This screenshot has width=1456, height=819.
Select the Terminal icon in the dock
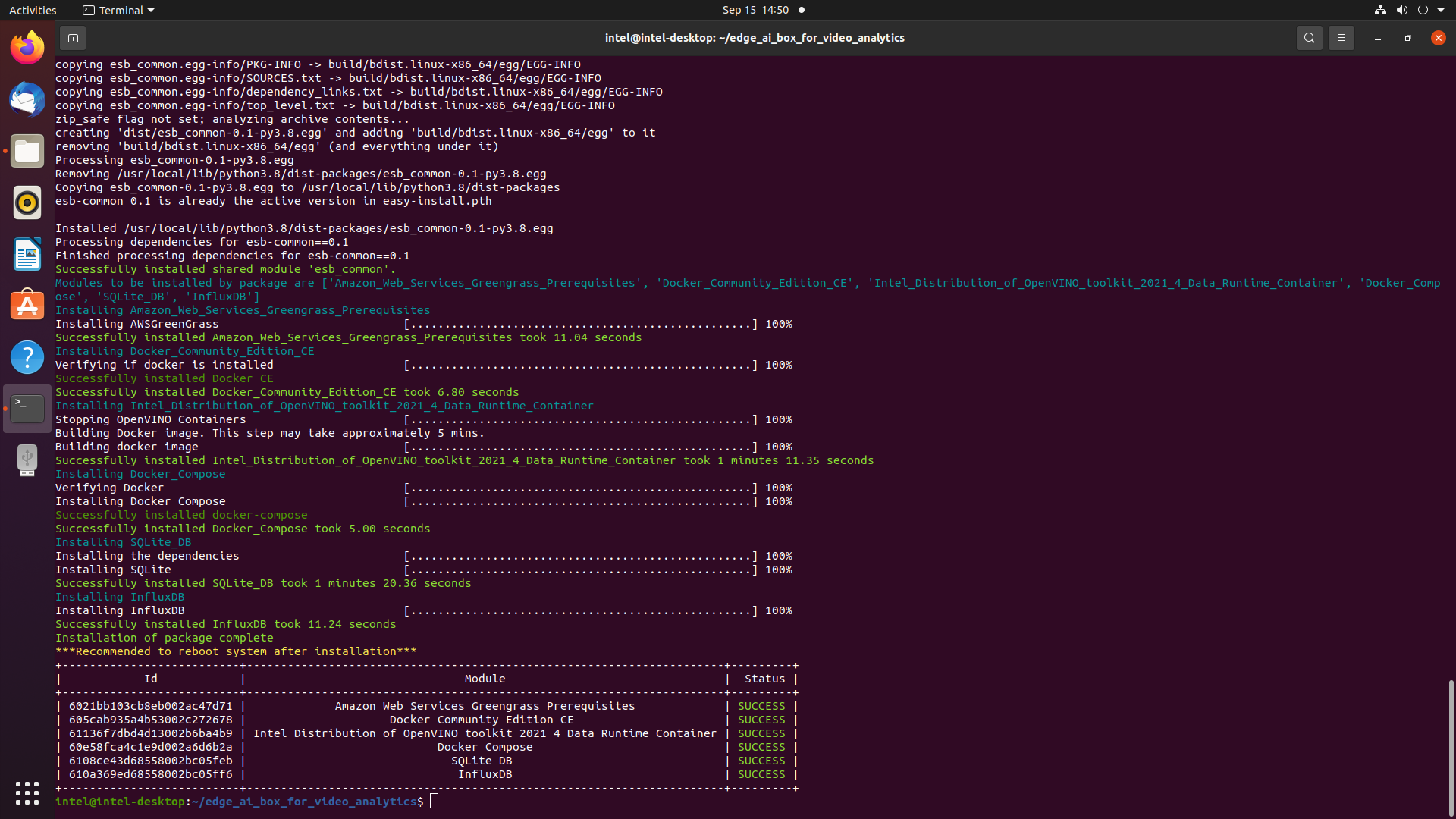(x=27, y=409)
